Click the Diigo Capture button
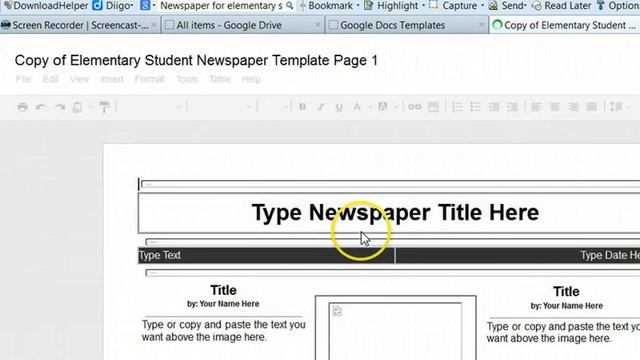 click(x=453, y=6)
